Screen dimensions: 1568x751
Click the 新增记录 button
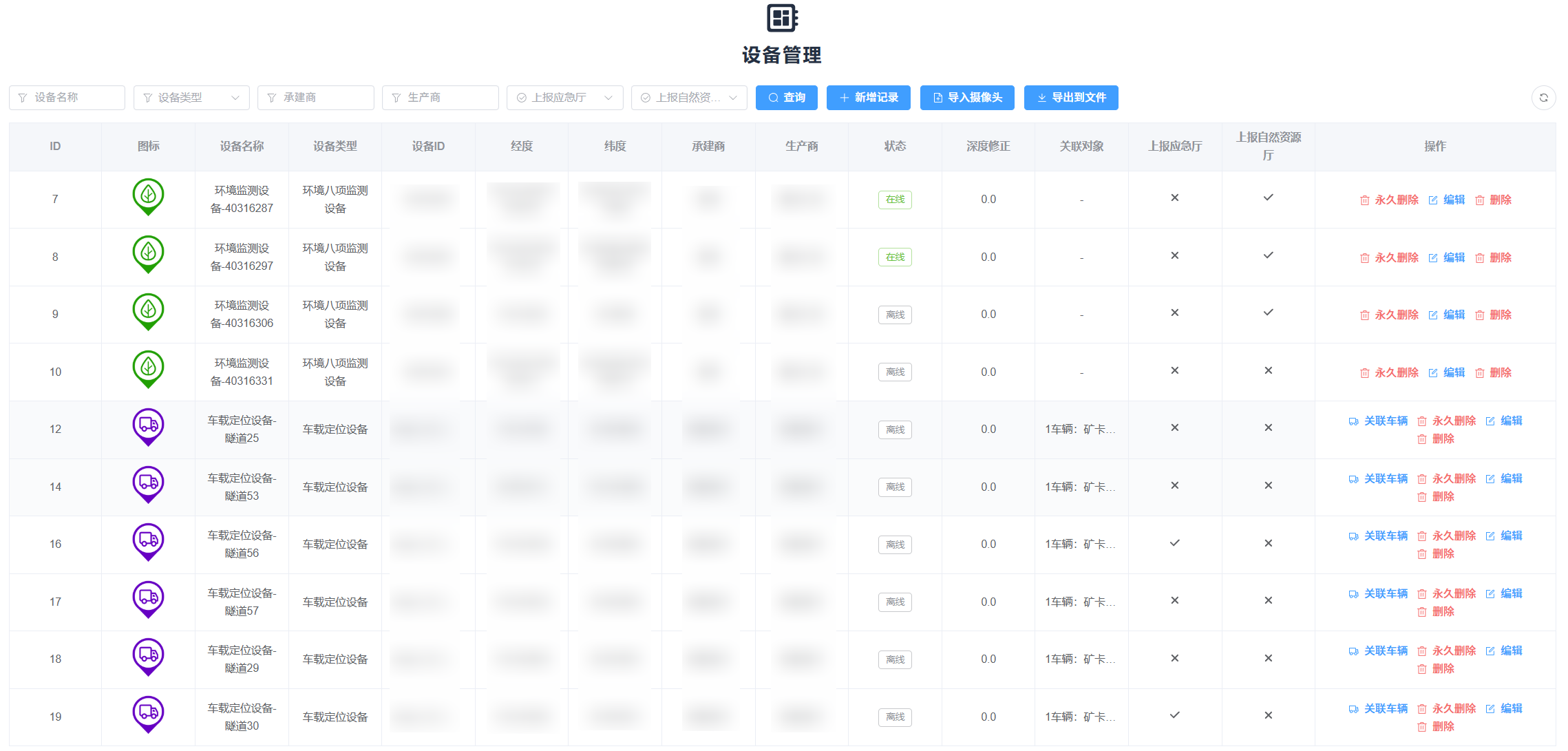[x=868, y=98]
